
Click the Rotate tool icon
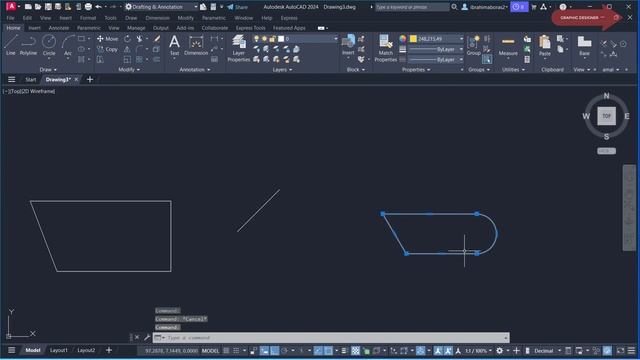127,39
